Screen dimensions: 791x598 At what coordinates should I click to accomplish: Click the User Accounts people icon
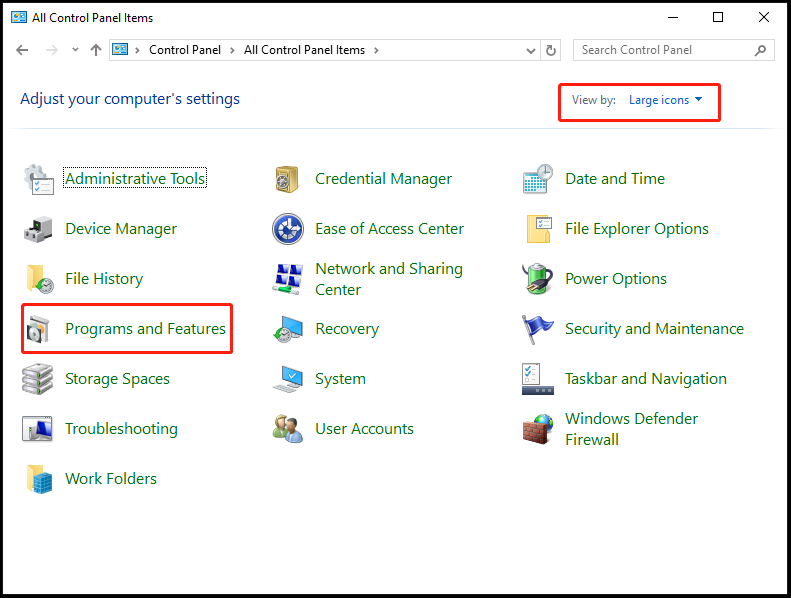tap(288, 429)
